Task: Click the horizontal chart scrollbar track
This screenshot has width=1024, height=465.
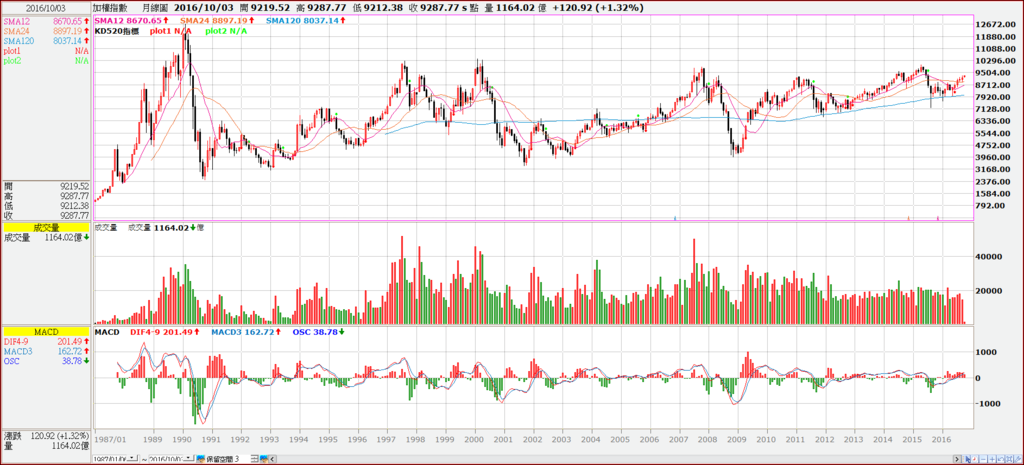Action: [x=614, y=459]
